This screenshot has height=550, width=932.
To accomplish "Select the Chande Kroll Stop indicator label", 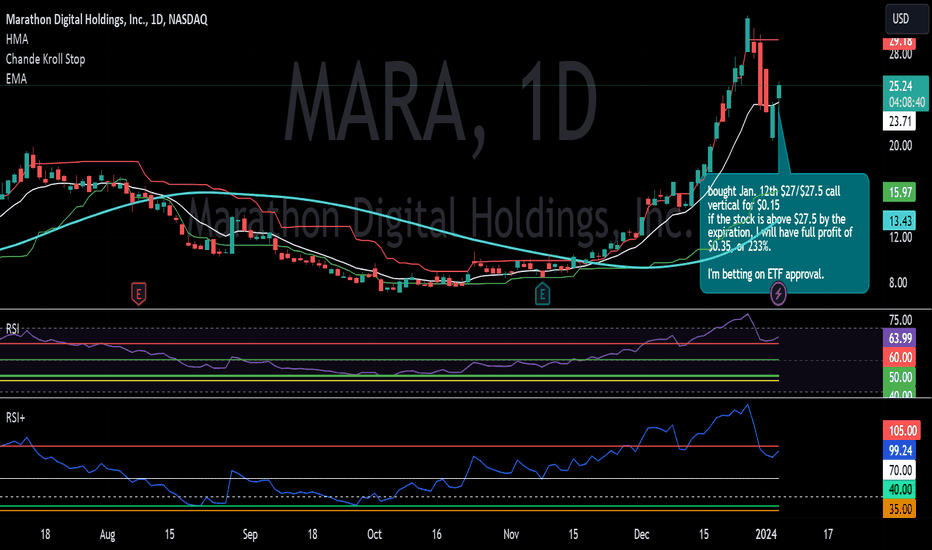I will click(x=45, y=59).
